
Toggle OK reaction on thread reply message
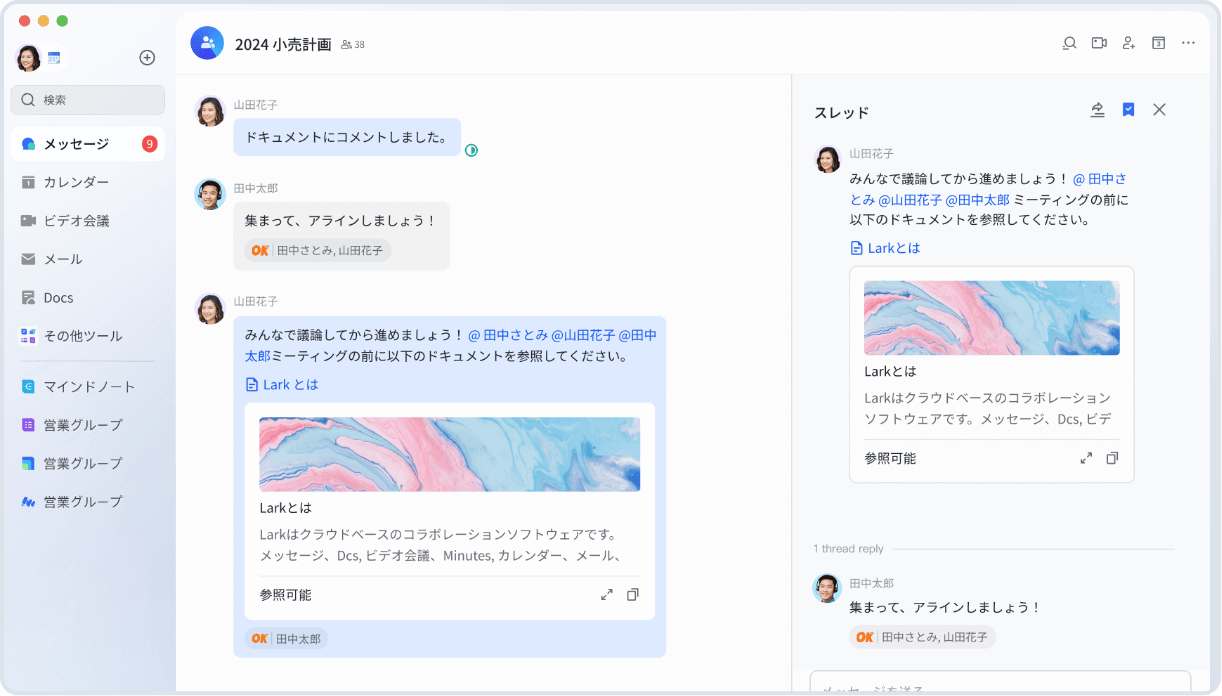click(922, 637)
